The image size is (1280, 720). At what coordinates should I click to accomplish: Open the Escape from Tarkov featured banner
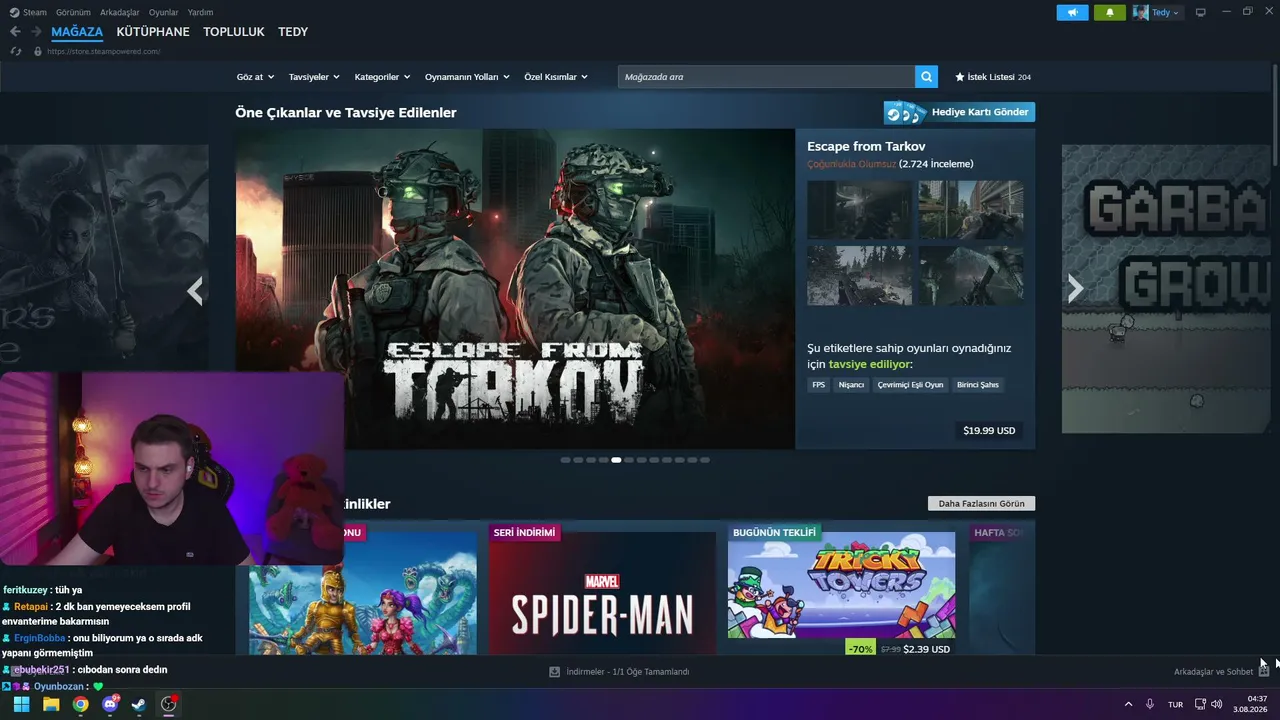tap(515, 288)
